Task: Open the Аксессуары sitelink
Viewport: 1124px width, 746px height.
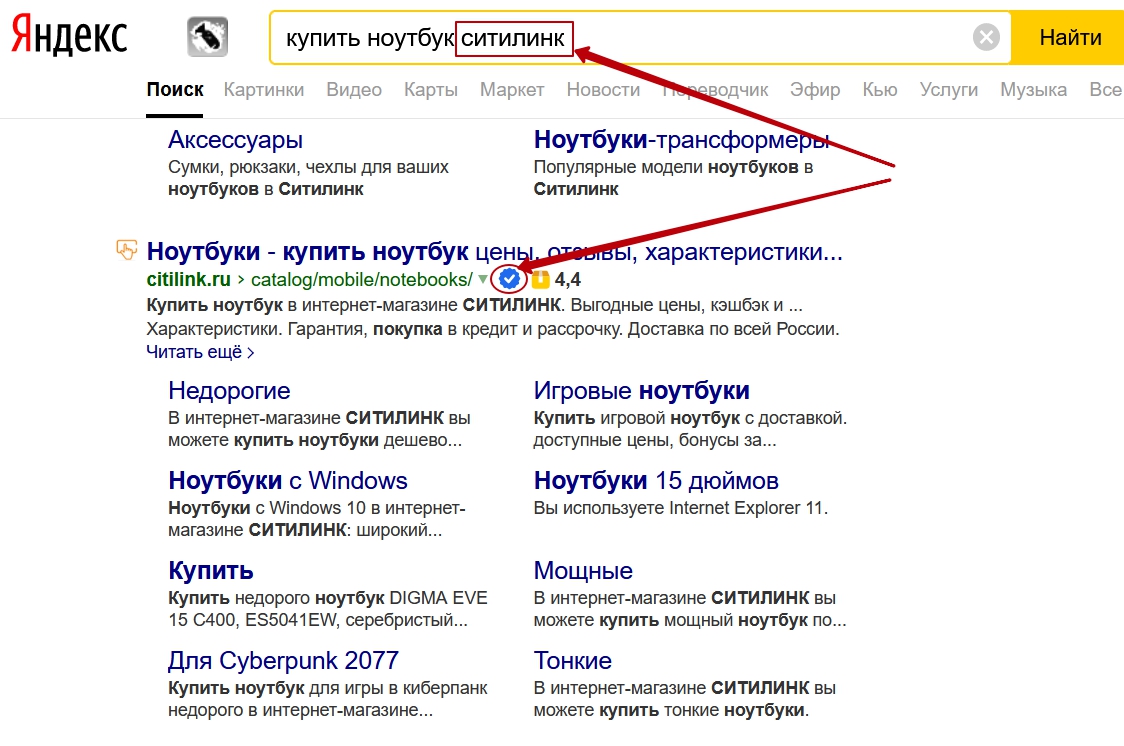Action: (x=235, y=140)
